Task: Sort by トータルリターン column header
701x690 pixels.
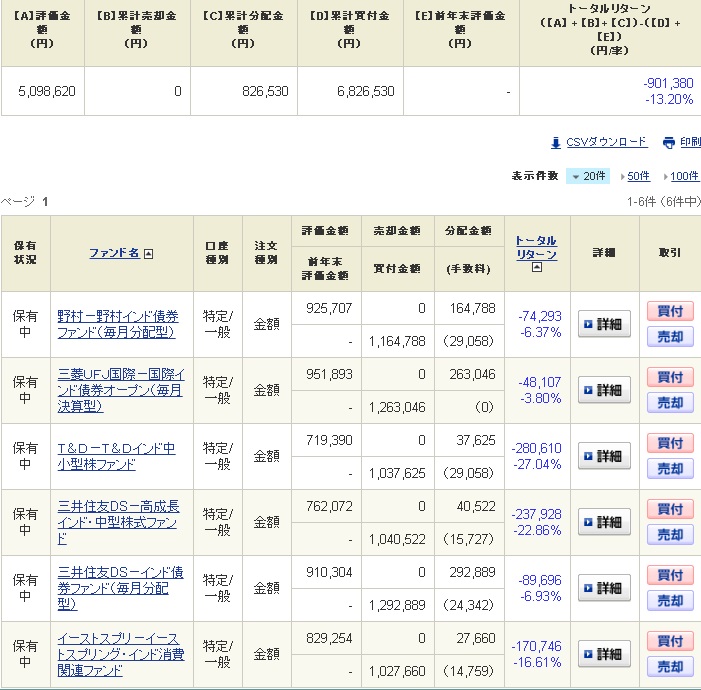Action: [535, 247]
